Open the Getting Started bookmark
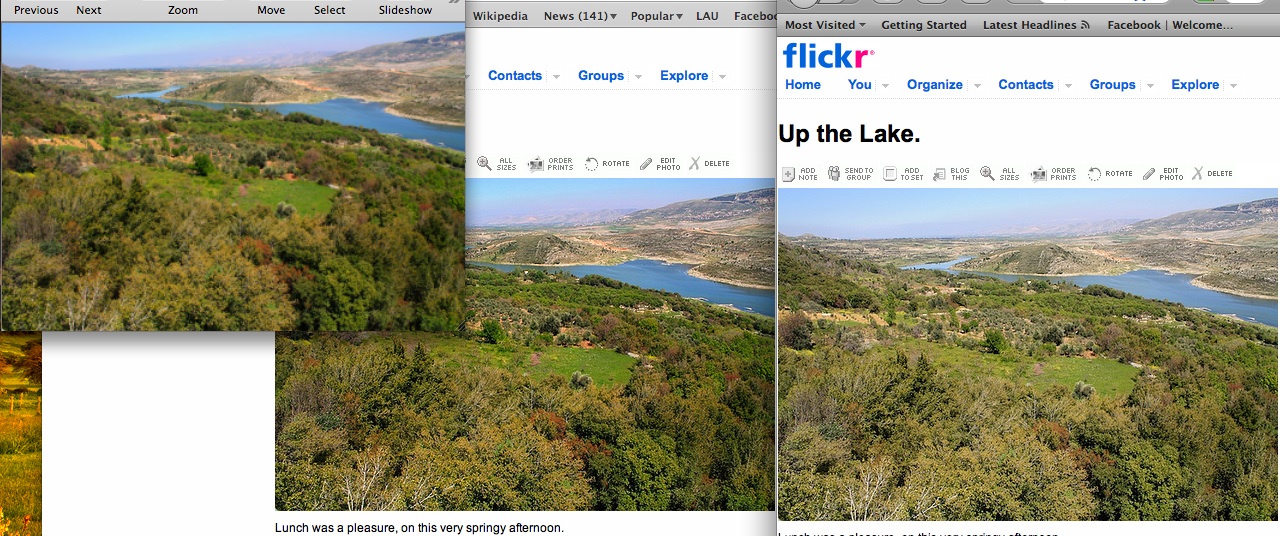This screenshot has height=536, width=1280. [x=924, y=25]
